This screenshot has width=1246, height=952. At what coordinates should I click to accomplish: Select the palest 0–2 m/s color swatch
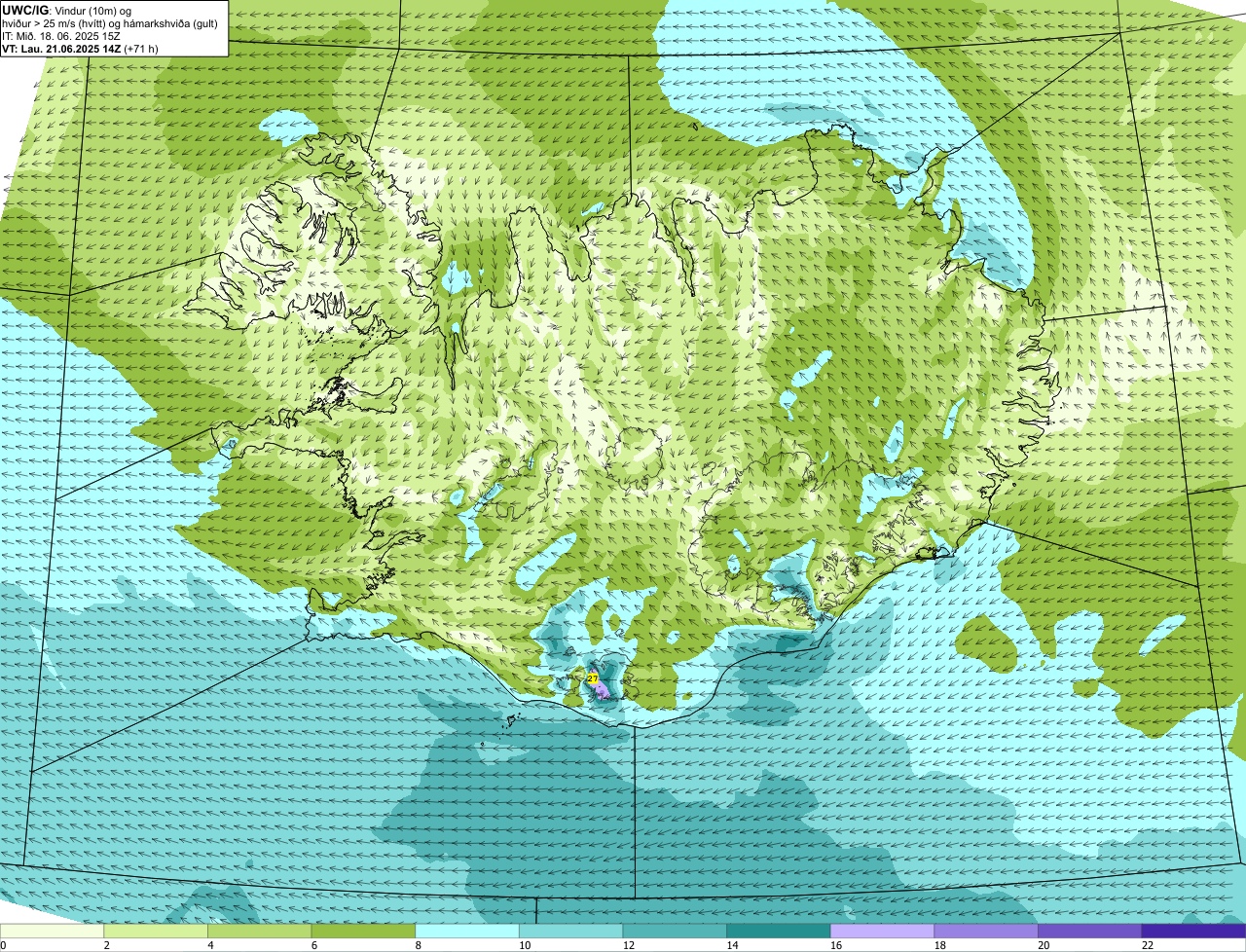(x=53, y=931)
